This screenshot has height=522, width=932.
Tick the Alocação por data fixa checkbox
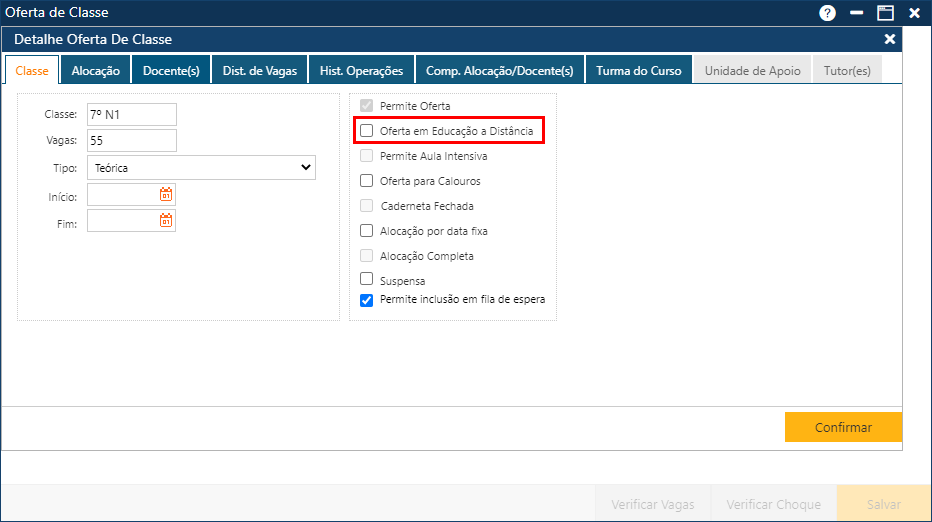[367, 231]
